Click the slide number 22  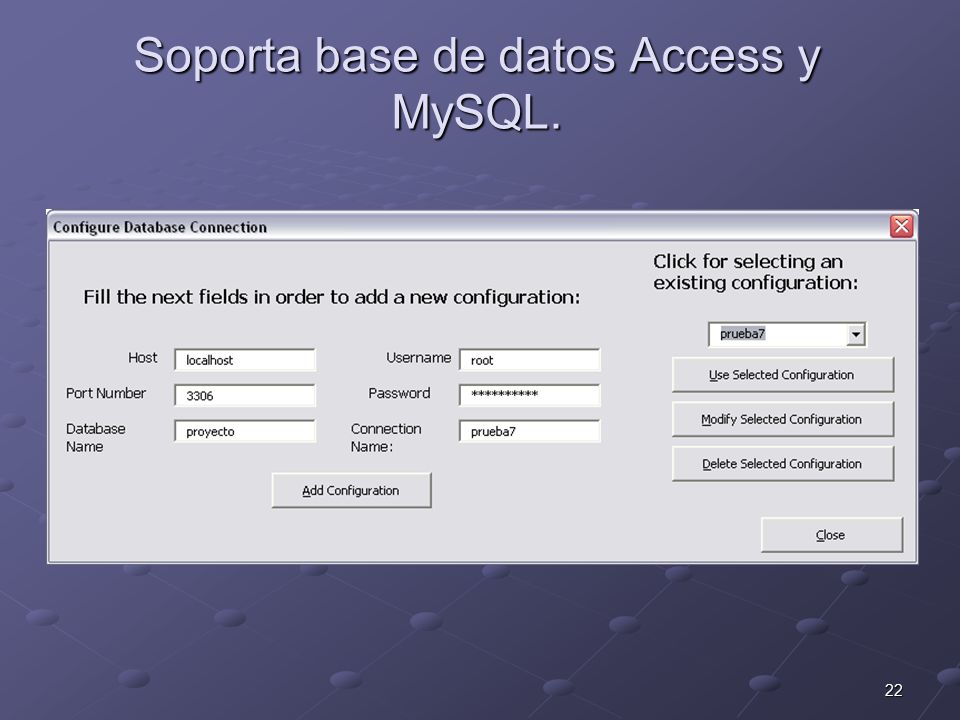click(893, 690)
